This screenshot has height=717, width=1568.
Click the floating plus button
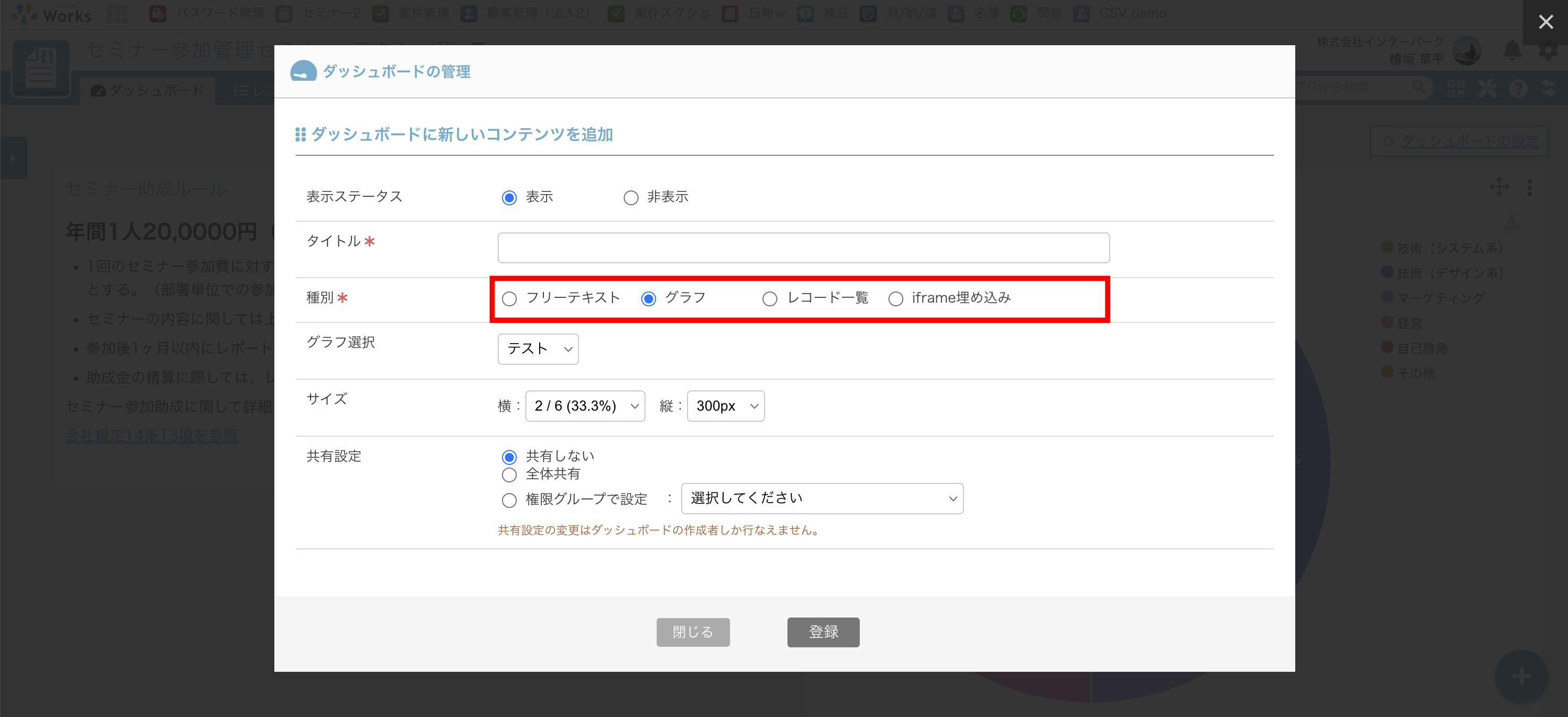click(x=1521, y=676)
